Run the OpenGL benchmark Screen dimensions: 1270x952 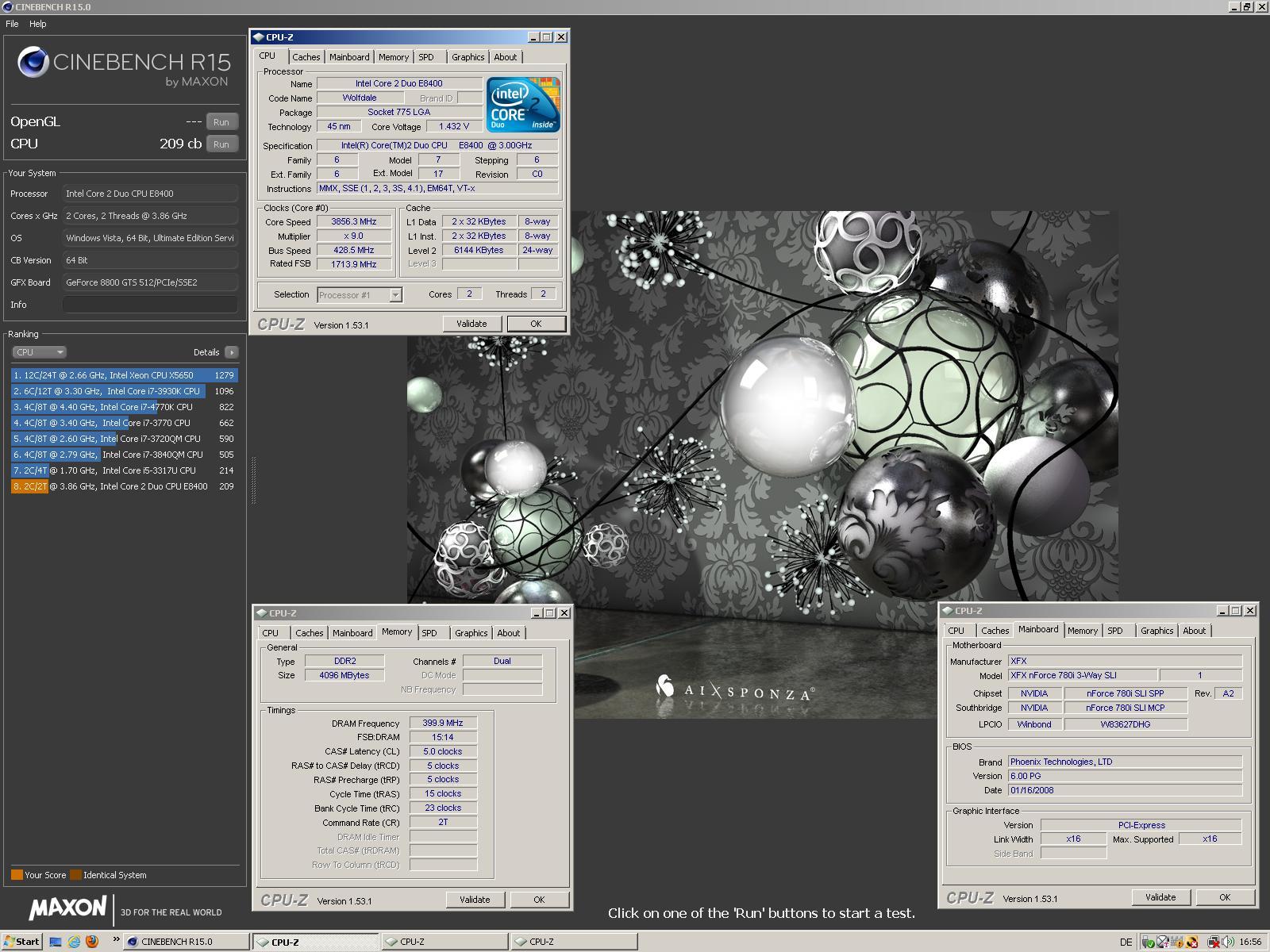[x=221, y=122]
